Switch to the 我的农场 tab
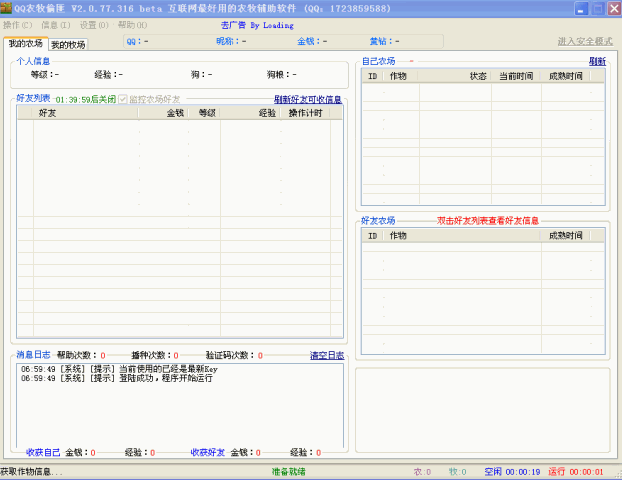 (26, 43)
